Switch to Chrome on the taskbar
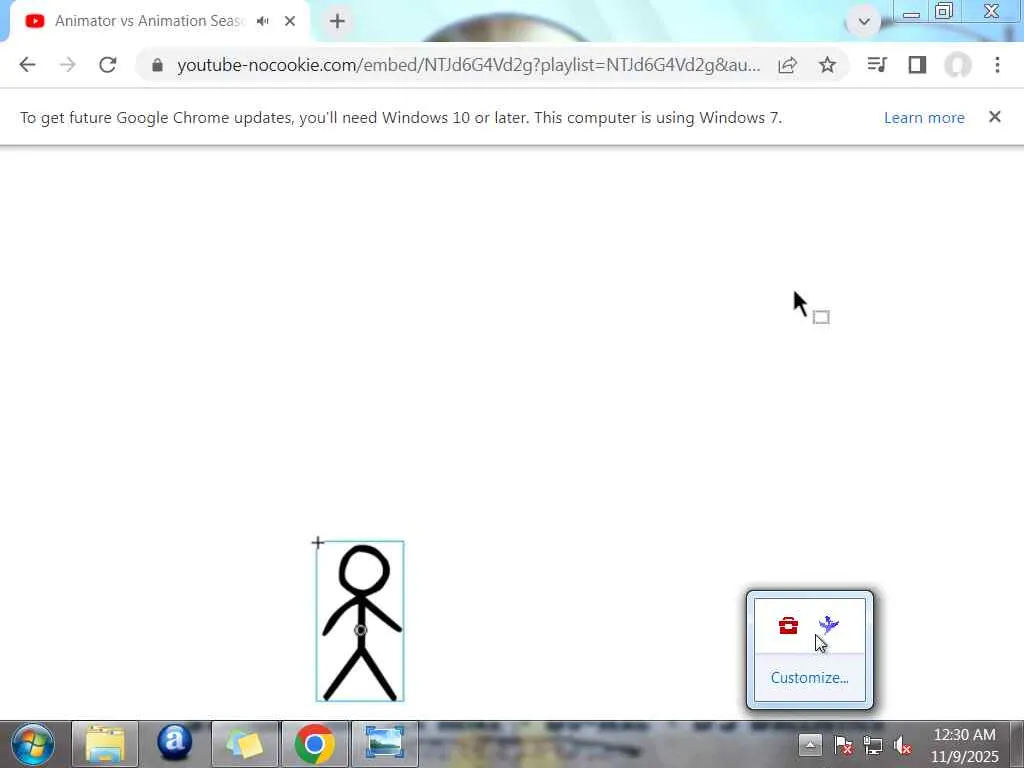Screen dimensions: 1024x768 [314, 744]
